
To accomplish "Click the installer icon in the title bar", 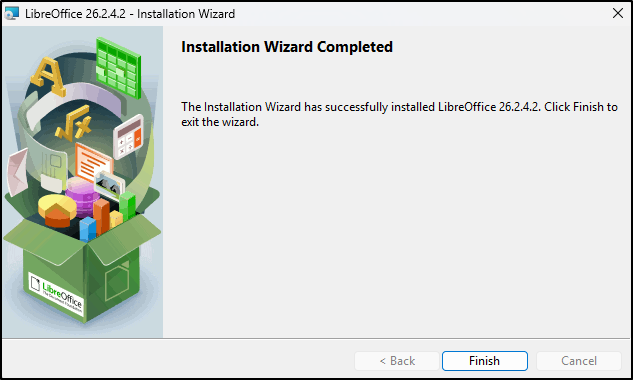I will coord(12,13).
